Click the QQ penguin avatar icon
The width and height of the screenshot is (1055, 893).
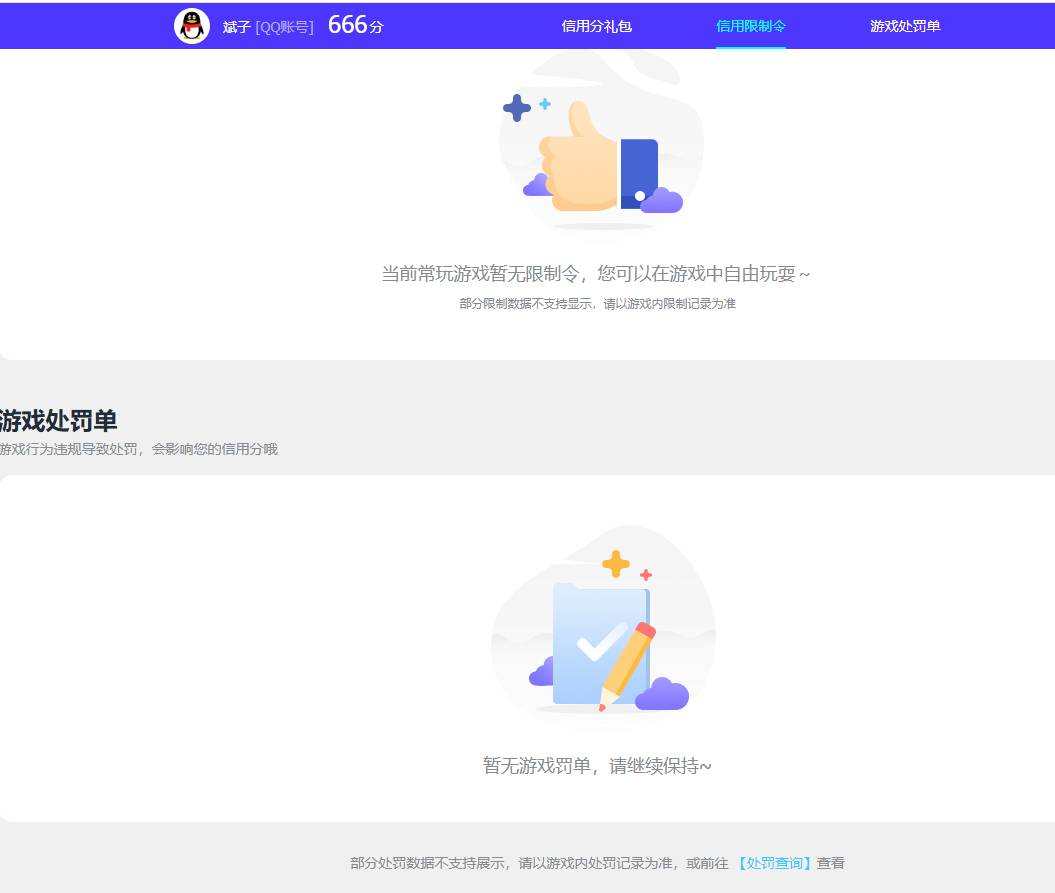(192, 26)
